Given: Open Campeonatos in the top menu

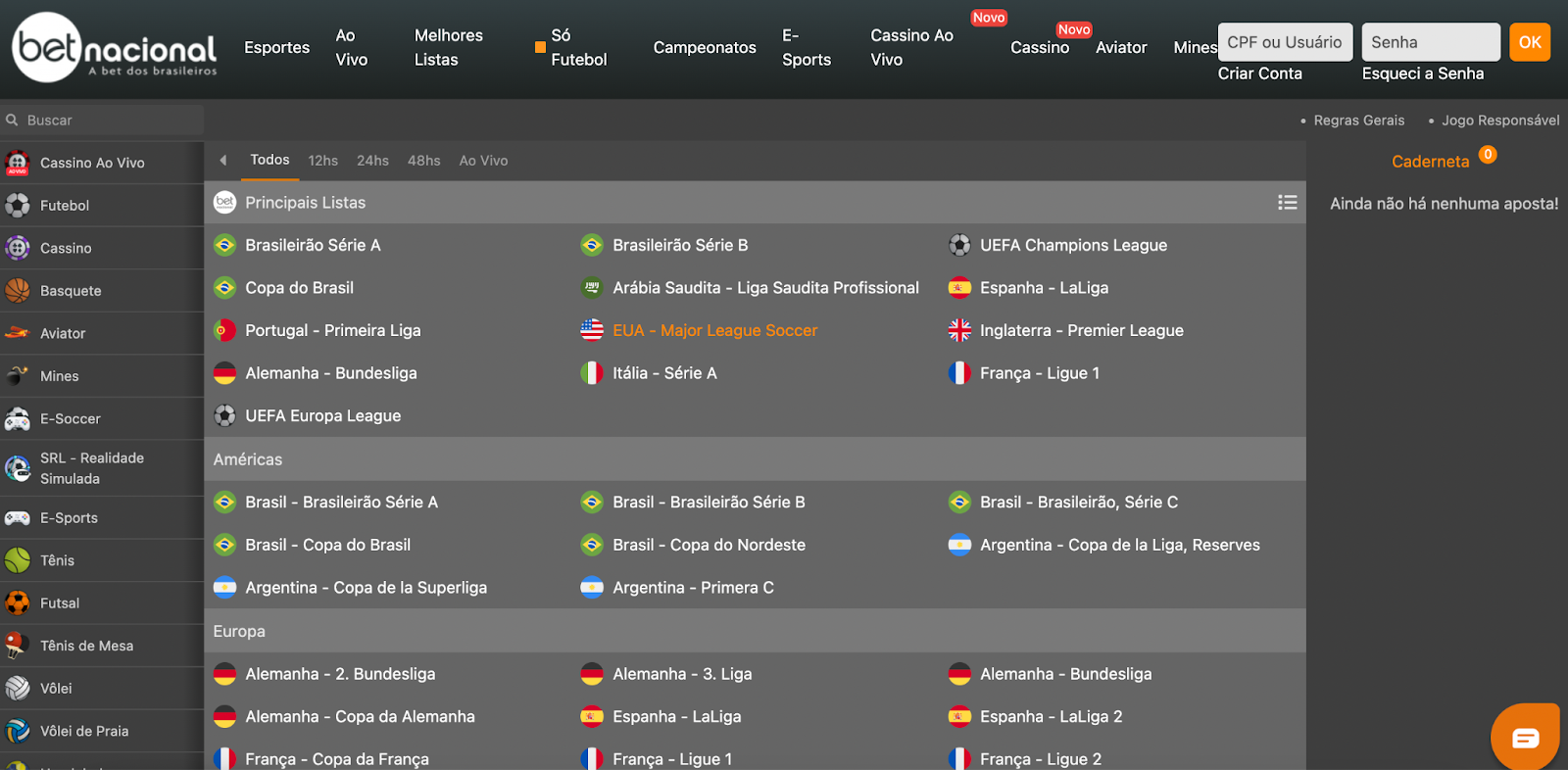Looking at the screenshot, I should [705, 47].
